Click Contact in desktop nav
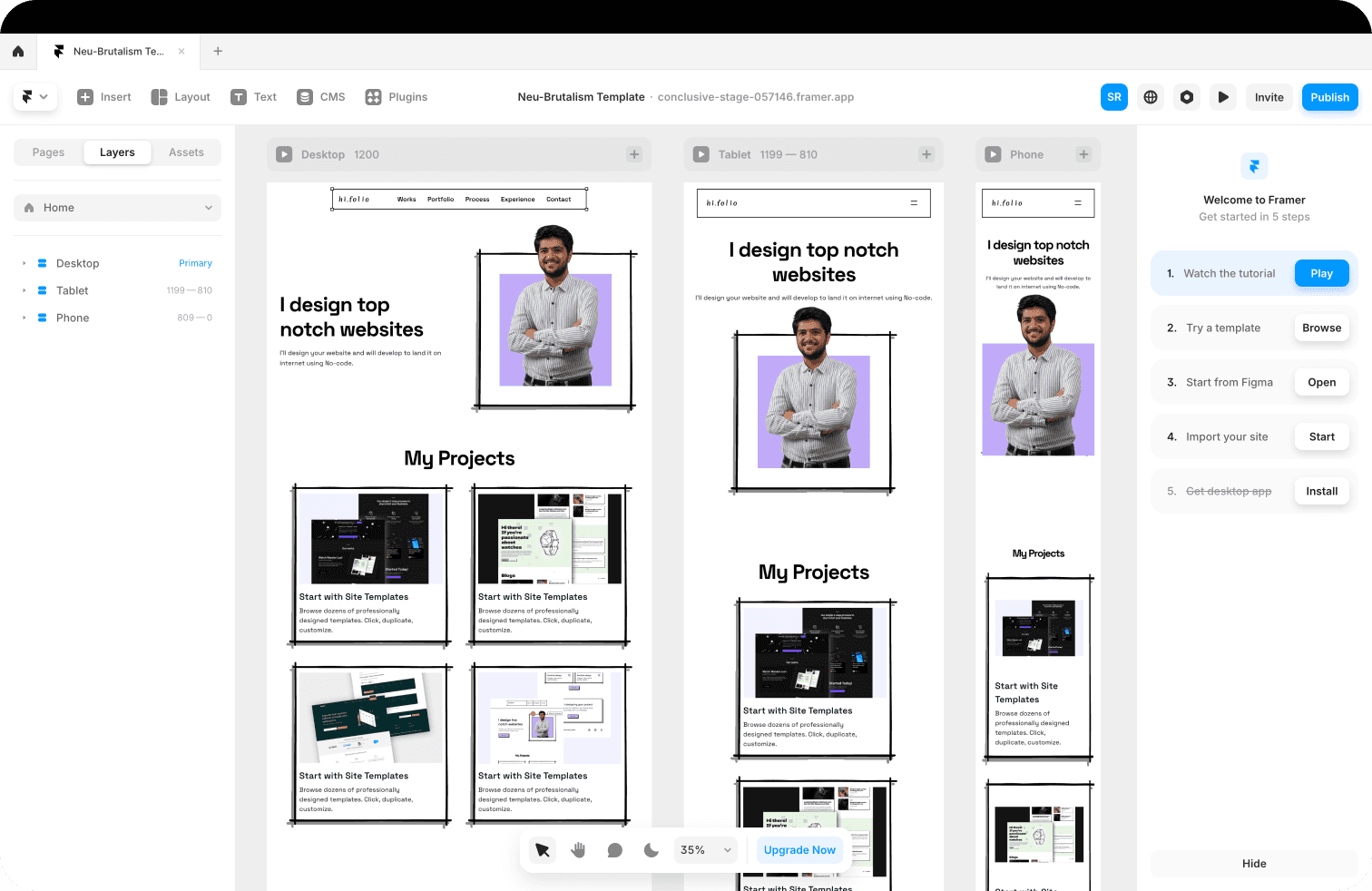 (559, 200)
